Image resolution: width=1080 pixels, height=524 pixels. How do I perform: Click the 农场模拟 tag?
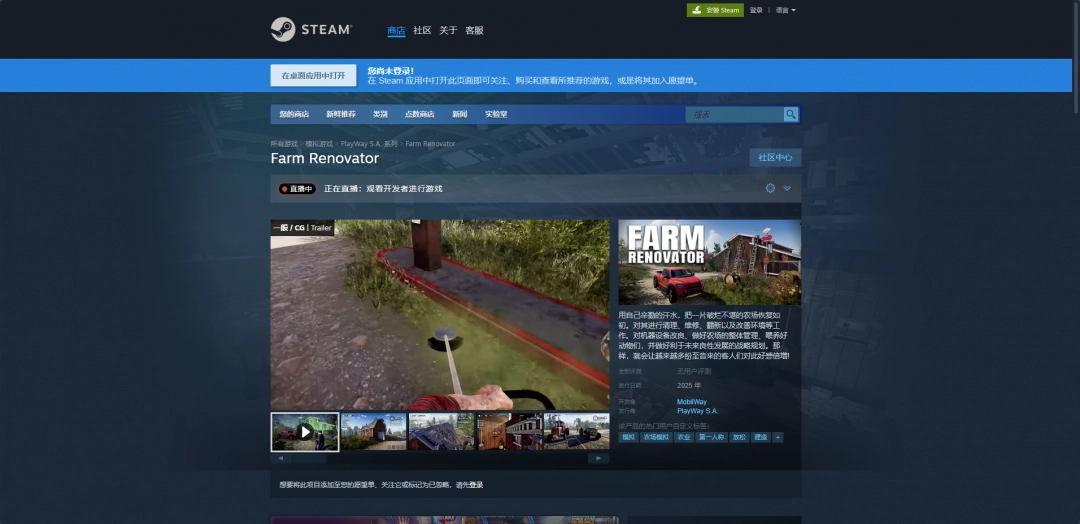click(x=656, y=437)
